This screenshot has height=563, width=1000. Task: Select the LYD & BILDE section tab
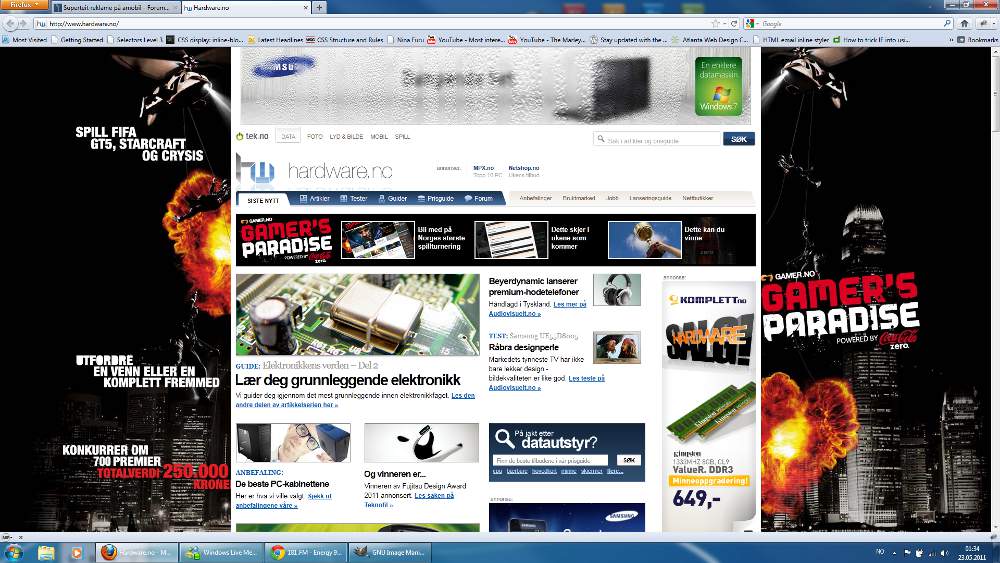[x=346, y=136]
